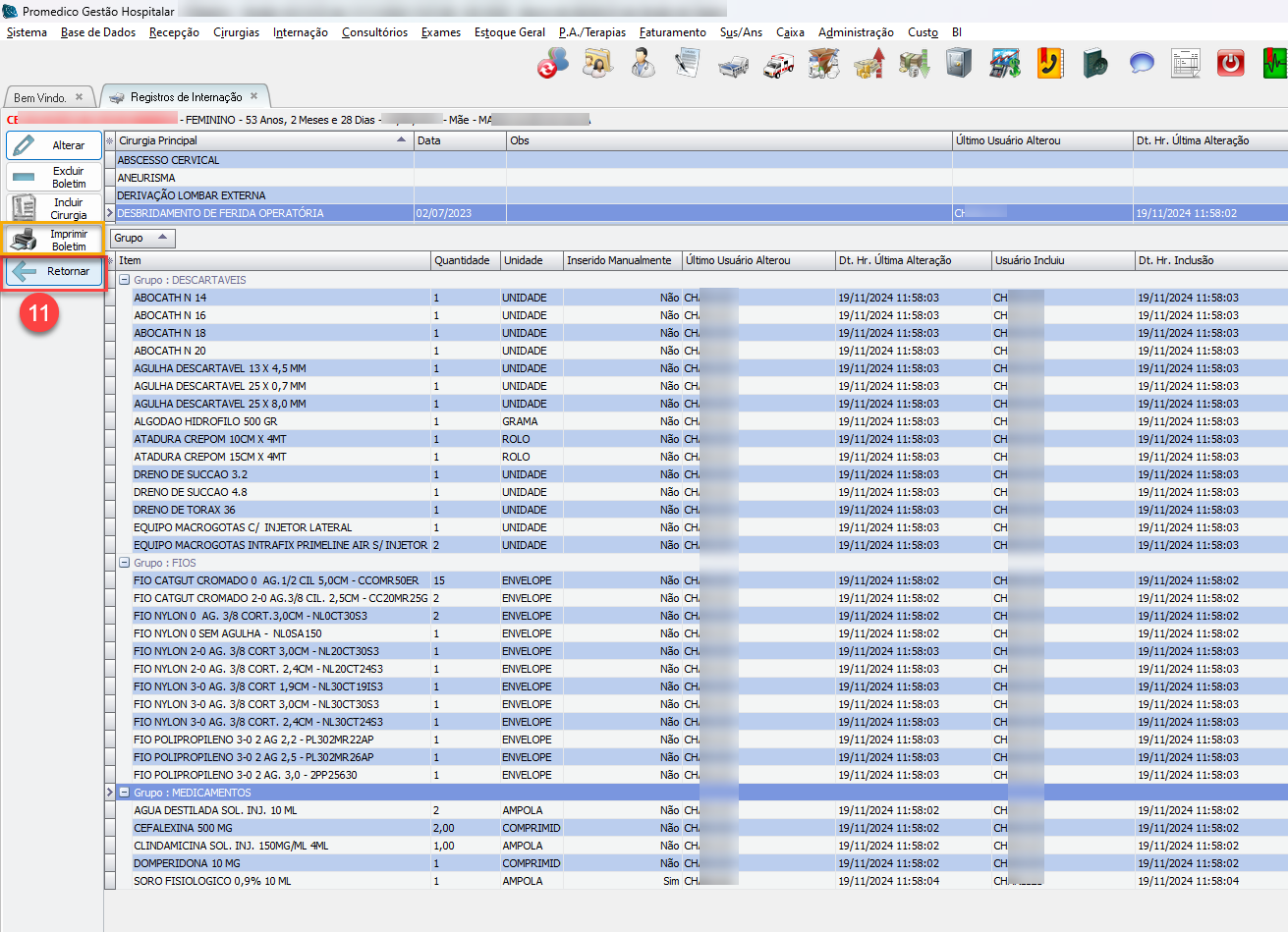Click the Imprimir Boletim button
Viewport: 1288px width, 932px height.
tap(54, 240)
